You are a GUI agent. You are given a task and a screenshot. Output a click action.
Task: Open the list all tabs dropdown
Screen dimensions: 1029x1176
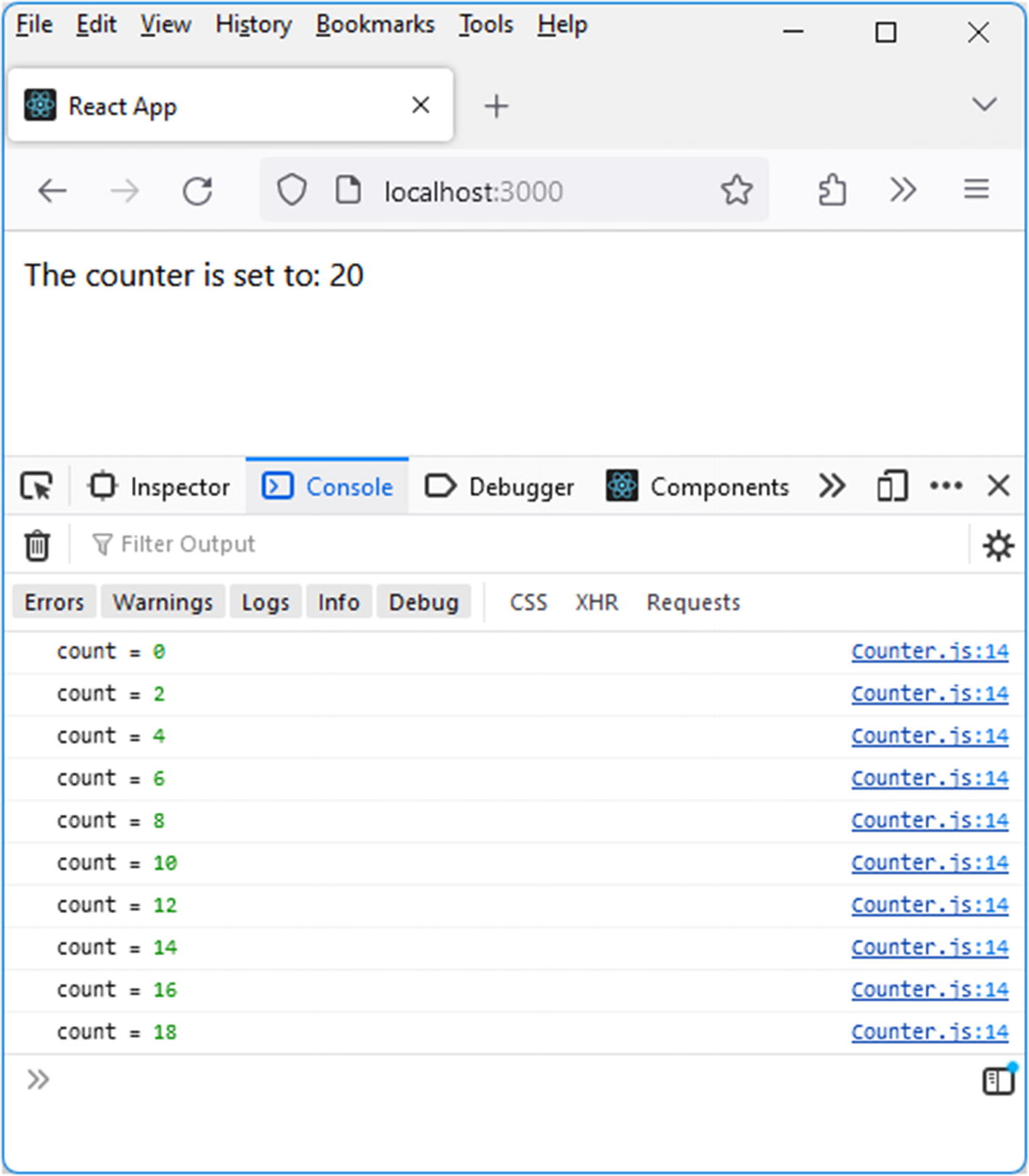(984, 105)
